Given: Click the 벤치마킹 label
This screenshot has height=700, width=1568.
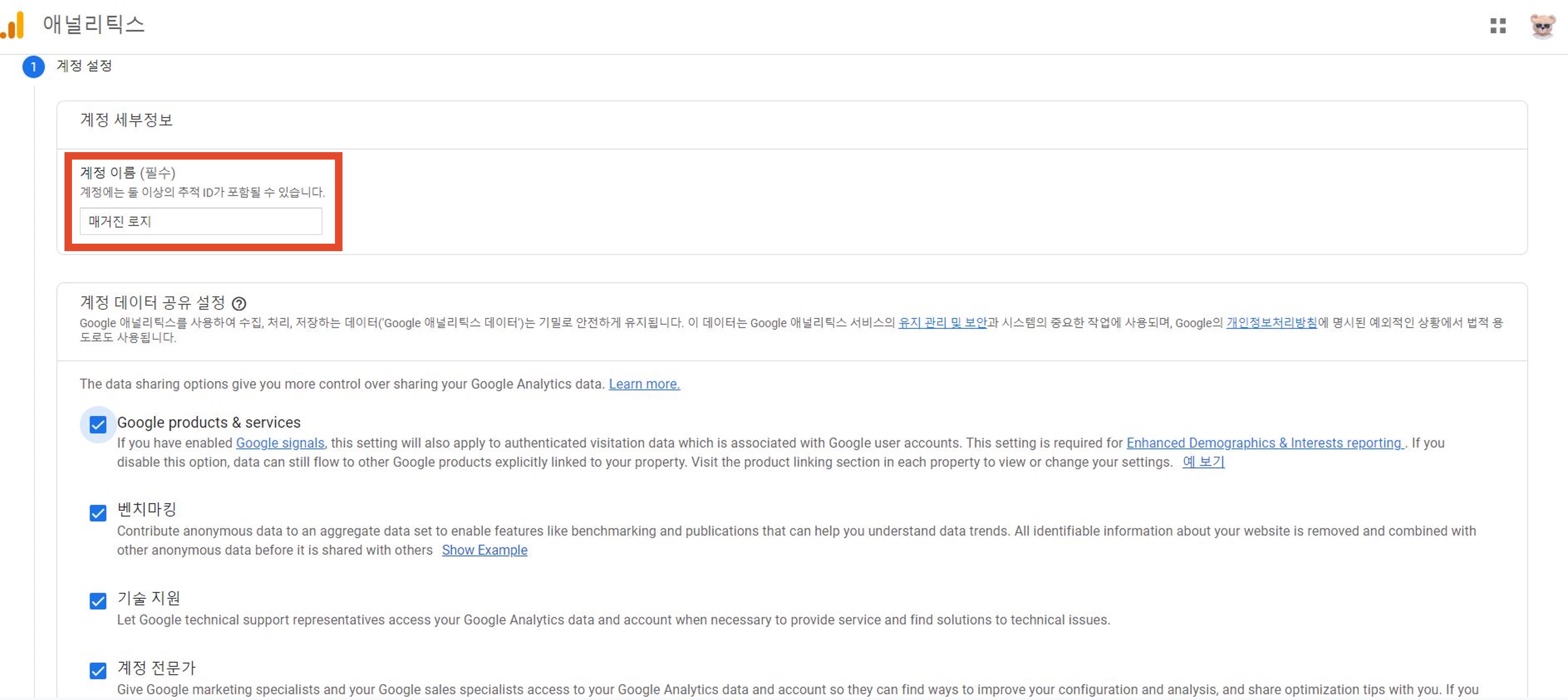Looking at the screenshot, I should (x=146, y=509).
